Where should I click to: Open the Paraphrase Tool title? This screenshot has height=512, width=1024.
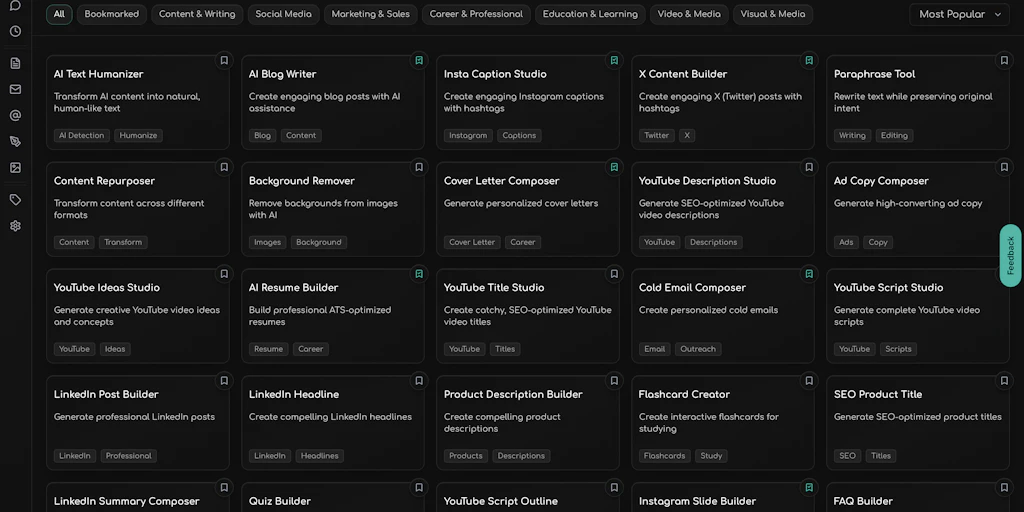click(874, 74)
